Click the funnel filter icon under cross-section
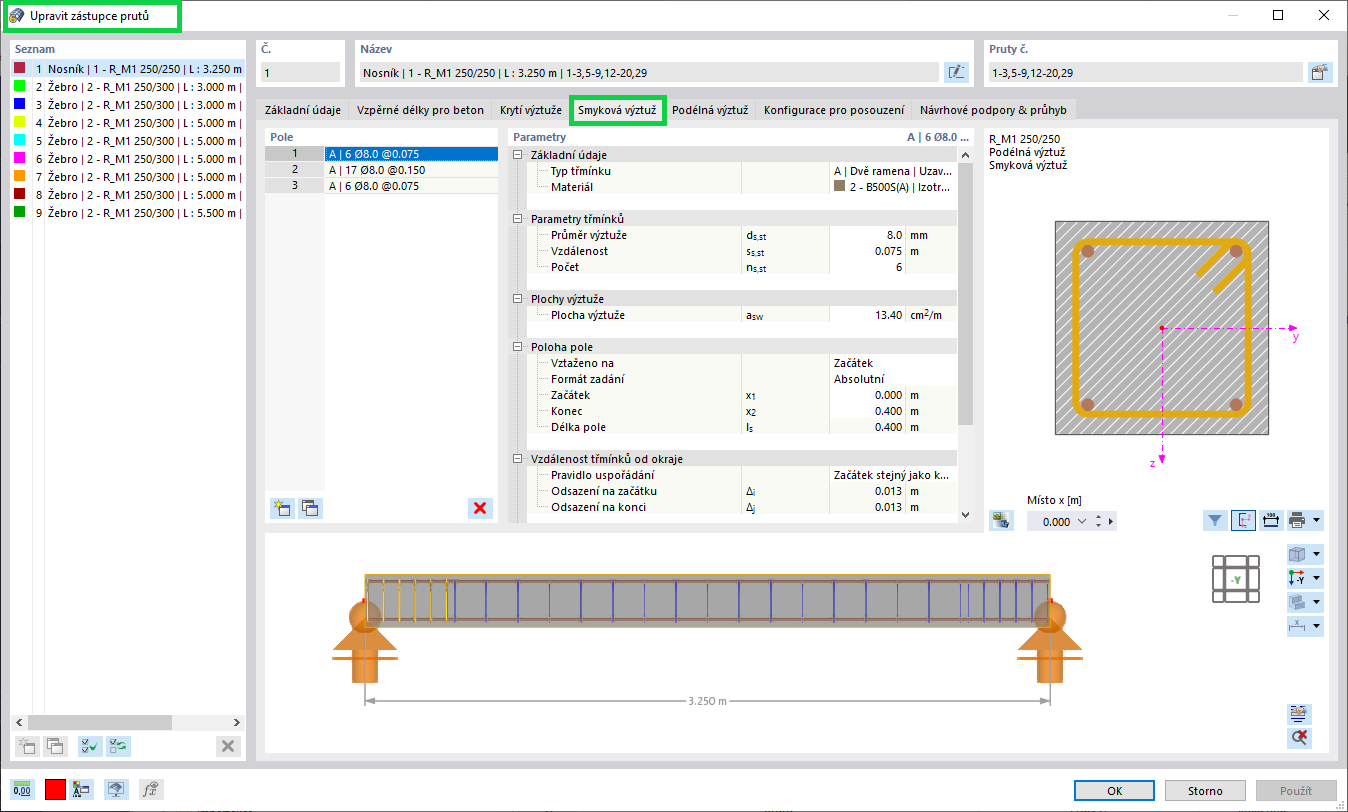1348x812 pixels. (x=1215, y=520)
